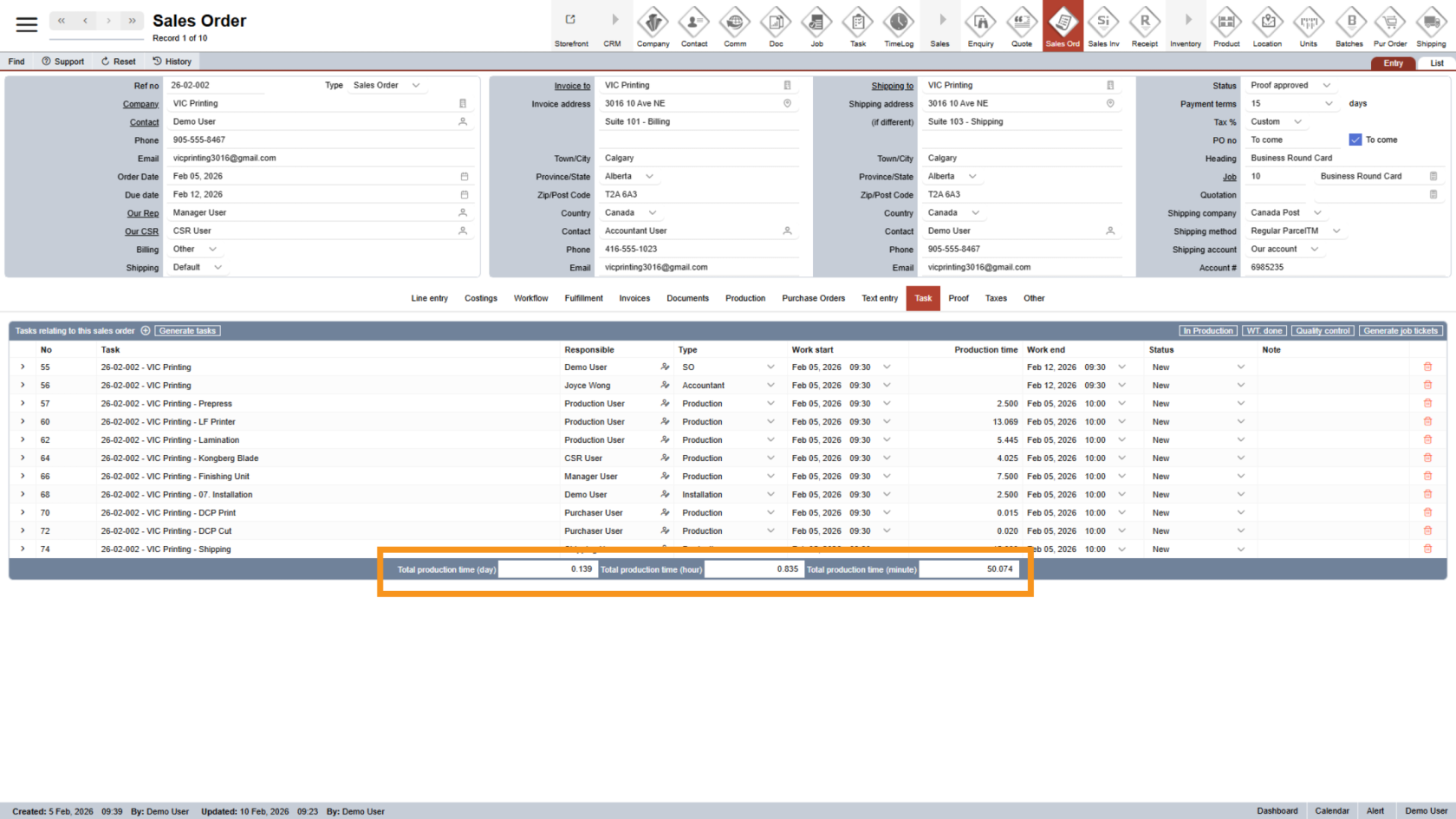
Task: Toggle the PO 'To come' checkbox
Action: click(1355, 140)
